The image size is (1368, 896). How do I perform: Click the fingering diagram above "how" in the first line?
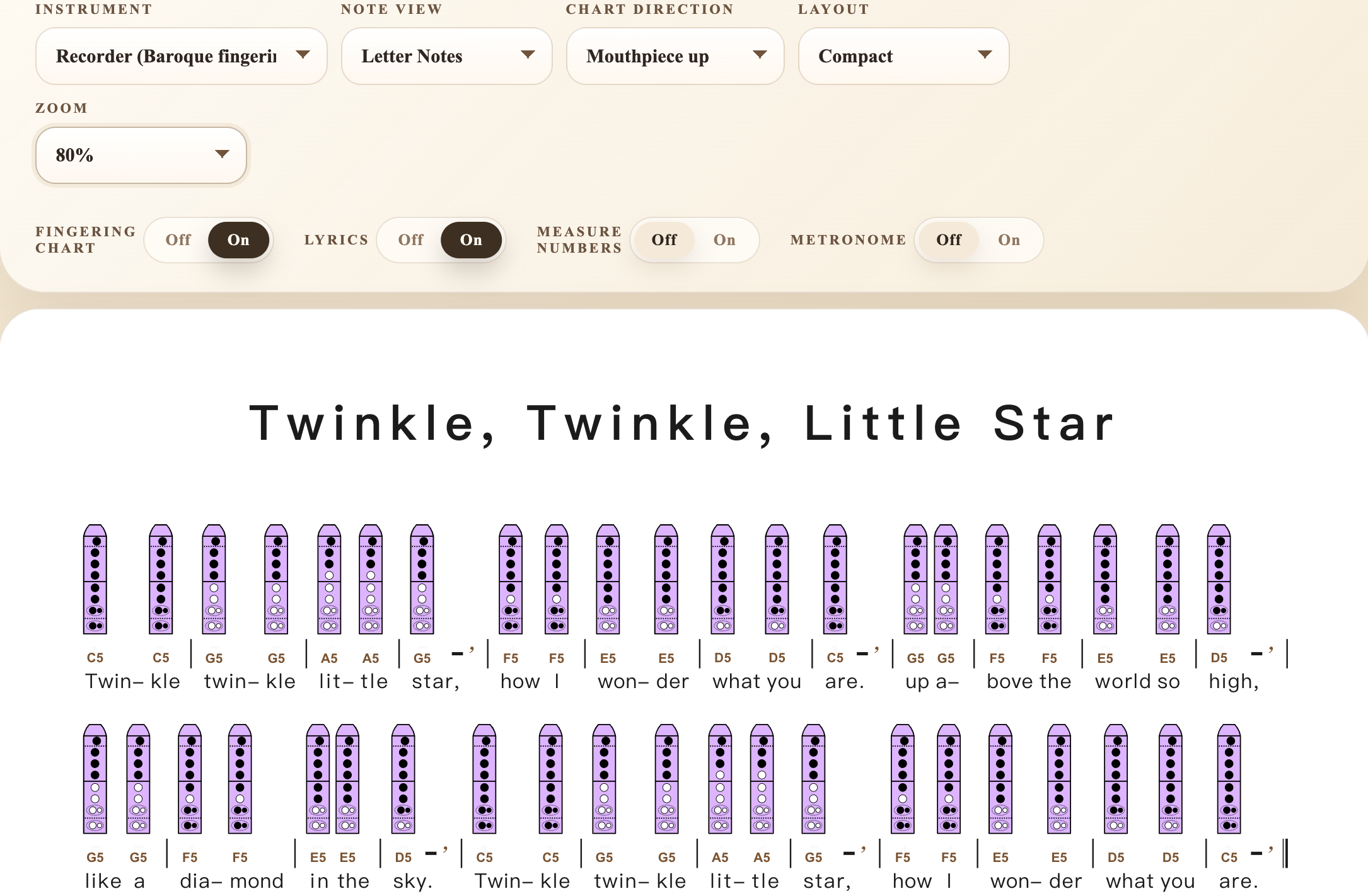[x=511, y=580]
